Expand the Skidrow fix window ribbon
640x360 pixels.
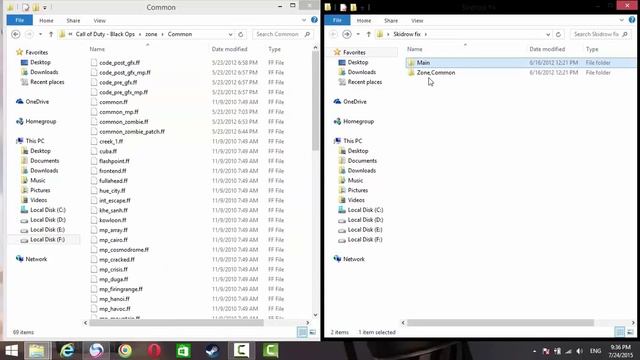click(x=622, y=20)
